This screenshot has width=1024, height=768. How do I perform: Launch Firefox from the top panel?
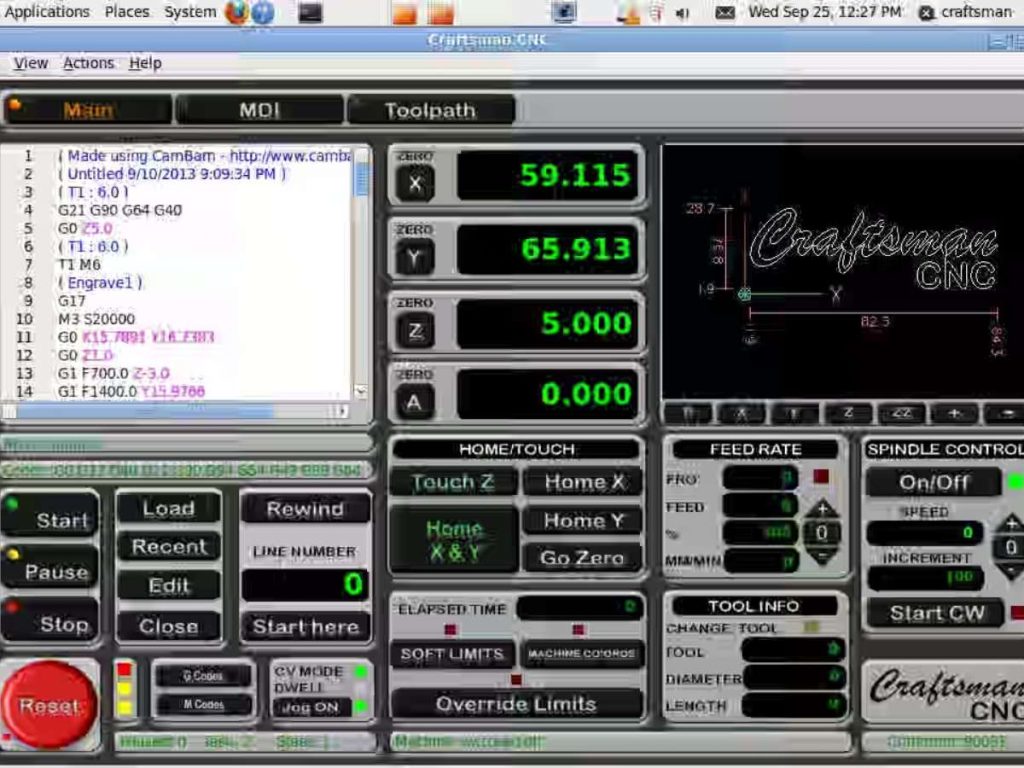[x=236, y=12]
